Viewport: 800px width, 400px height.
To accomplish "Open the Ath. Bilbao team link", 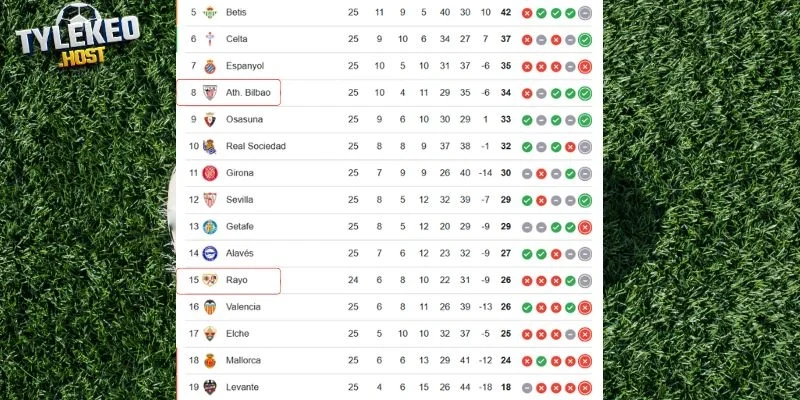I will (246, 93).
